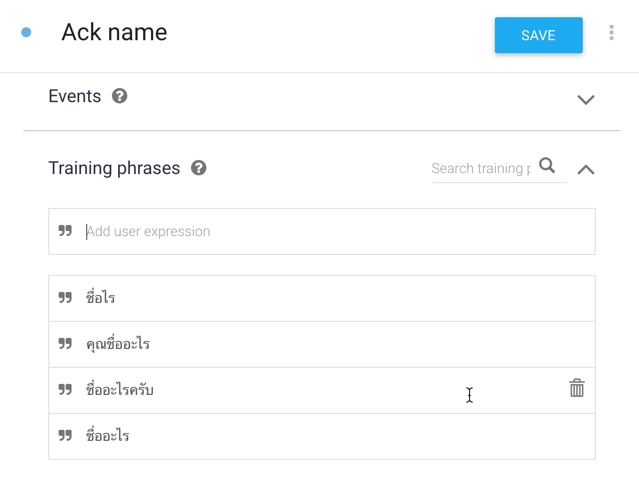Click the Ack name intent title
Viewport: 639px width, 494px height.
[114, 32]
